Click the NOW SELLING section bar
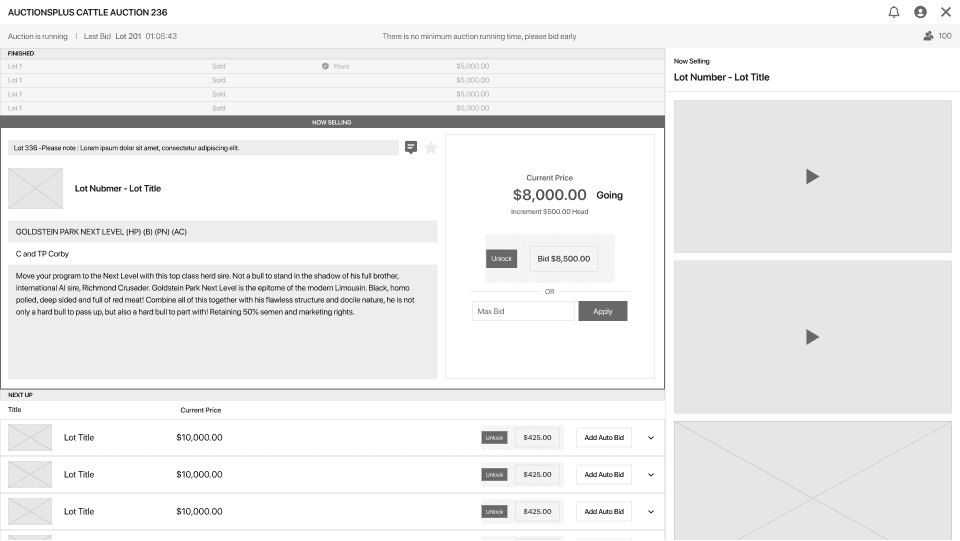Screen dimensions: 960x541 click(x=332, y=122)
